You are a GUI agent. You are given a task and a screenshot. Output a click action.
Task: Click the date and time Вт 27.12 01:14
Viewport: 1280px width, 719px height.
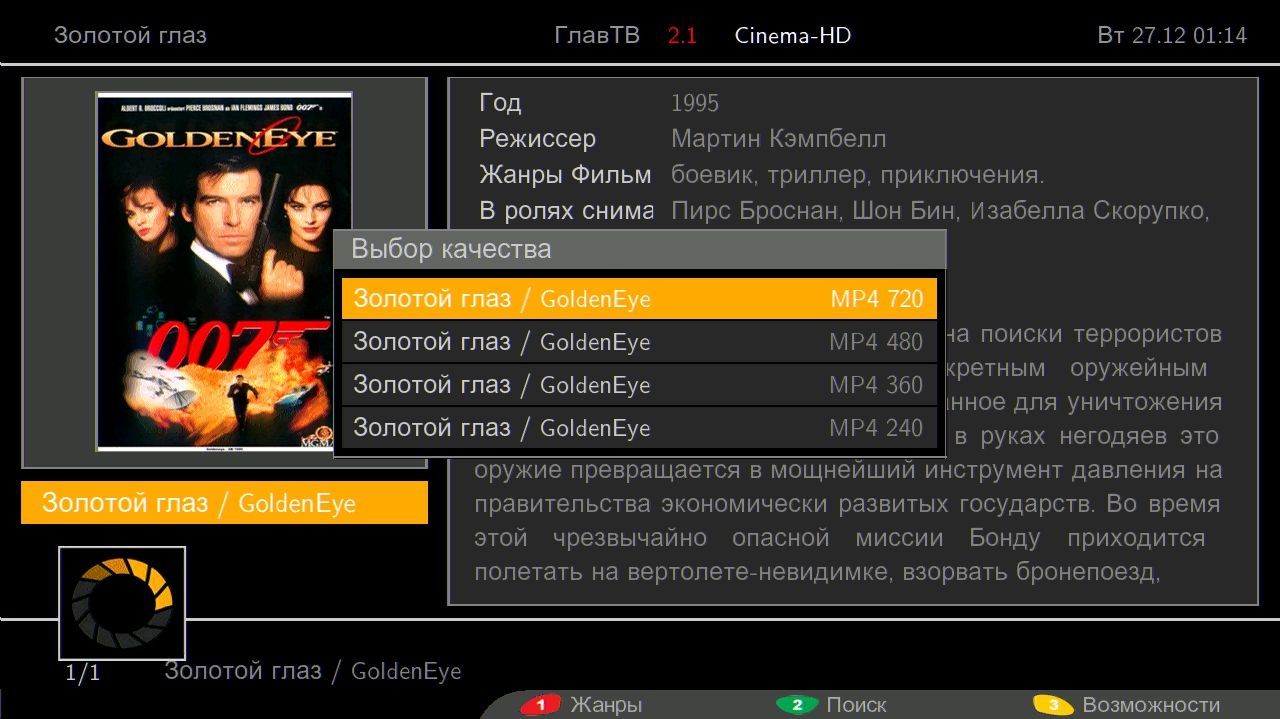pyautogui.click(x=1172, y=35)
